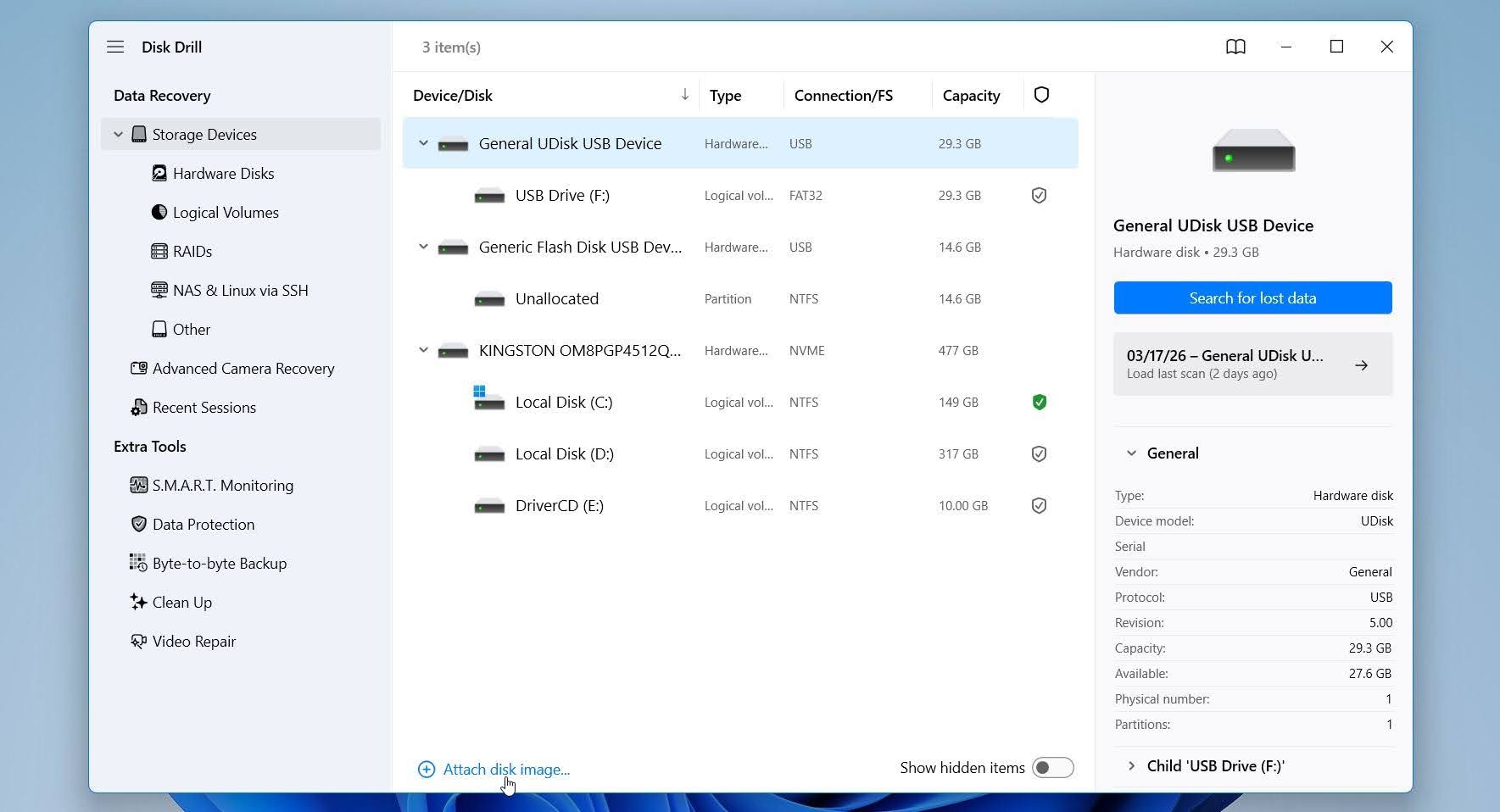Image resolution: width=1500 pixels, height=812 pixels.
Task: Select Local Disk (C:) row
Action: [740, 402]
